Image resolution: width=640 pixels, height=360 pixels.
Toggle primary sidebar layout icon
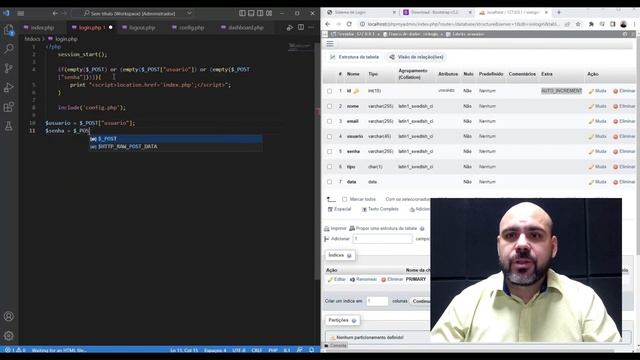242,13
